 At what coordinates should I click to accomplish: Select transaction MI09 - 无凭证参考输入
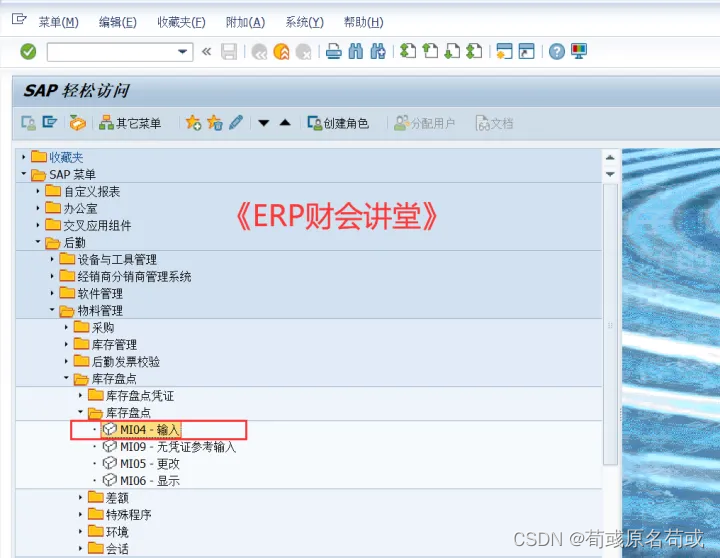[x=178, y=447]
